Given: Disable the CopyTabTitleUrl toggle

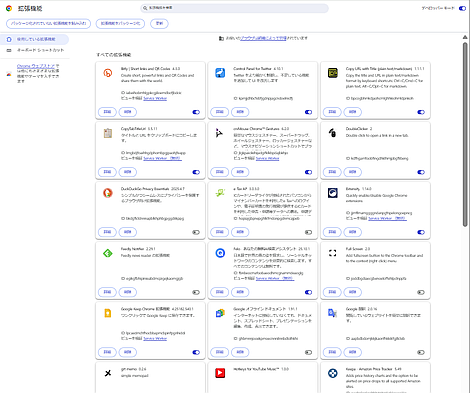Looking at the screenshot, I should [x=196, y=172].
